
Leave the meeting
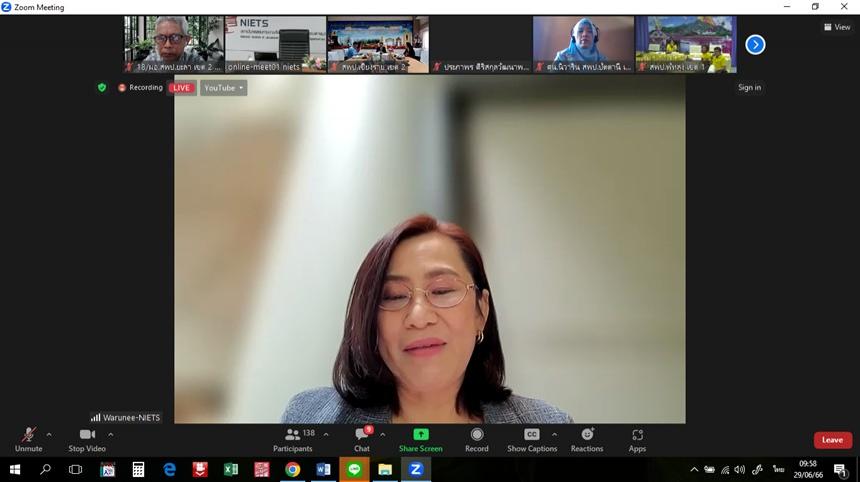[833, 440]
